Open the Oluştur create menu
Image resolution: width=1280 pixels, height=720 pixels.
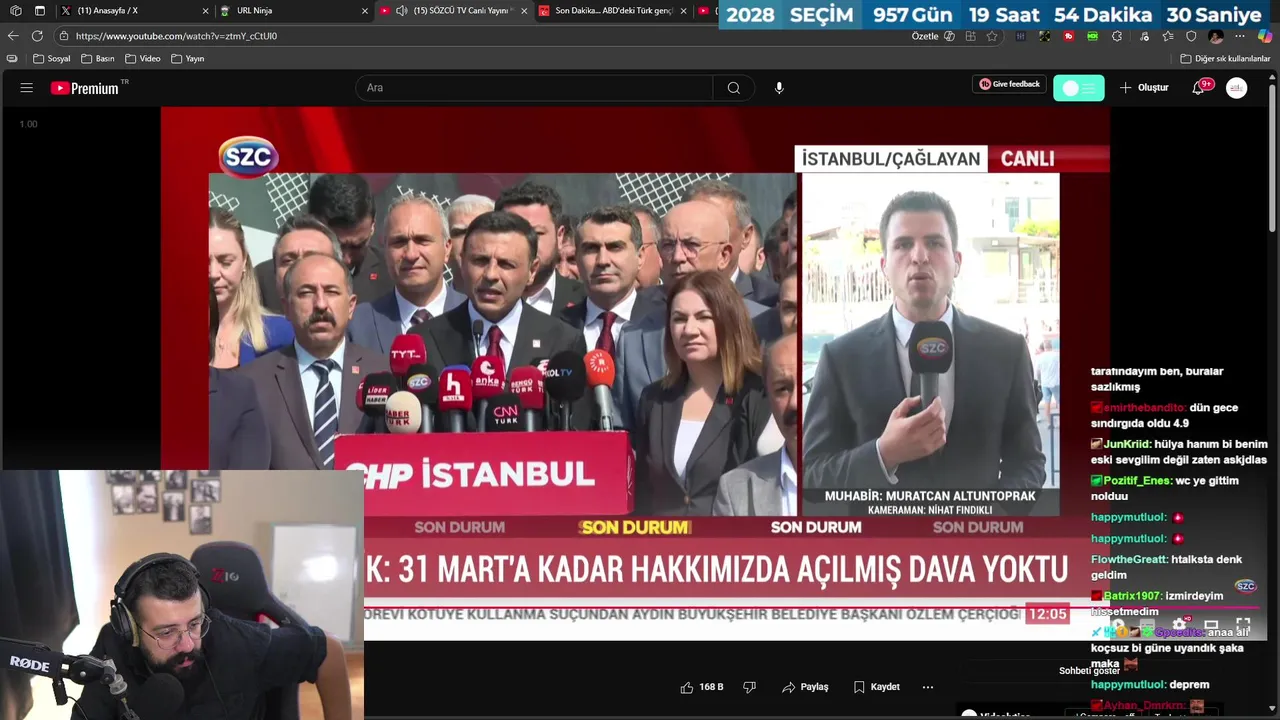1144,88
